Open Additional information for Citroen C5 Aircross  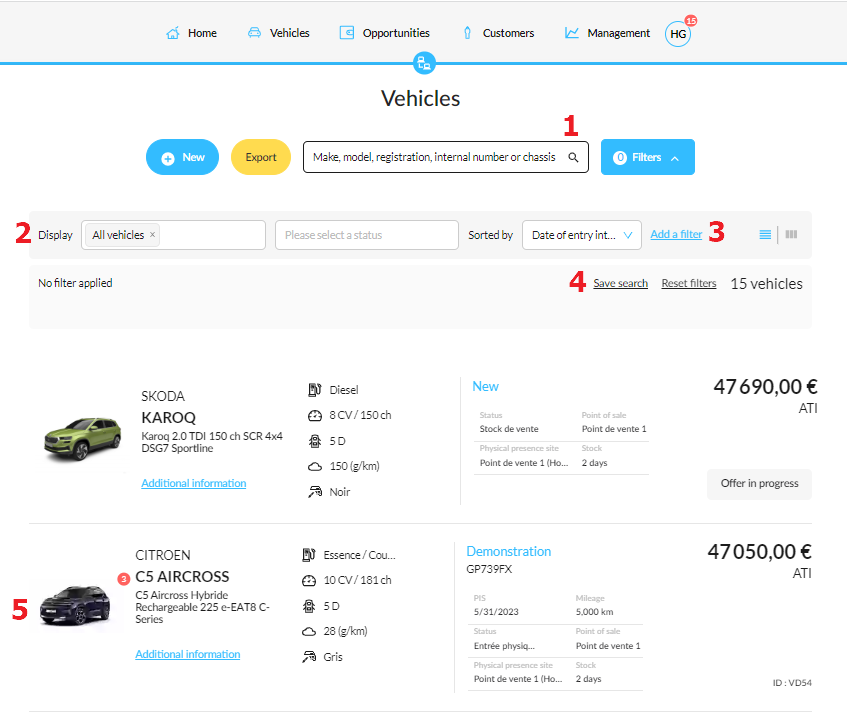[x=187, y=654]
